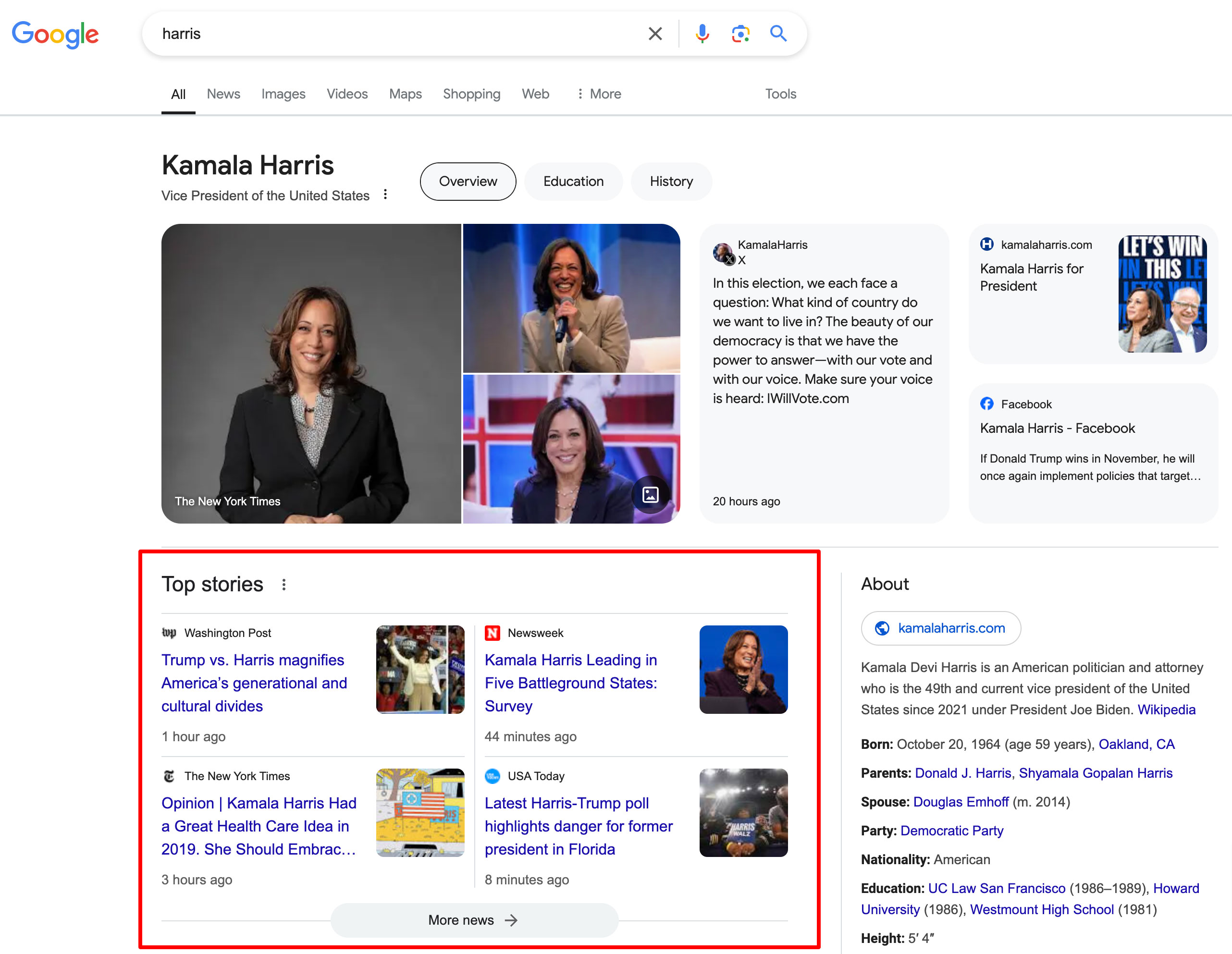Viewport: 1232px width, 954px height.
Task: Open the kamalaharris.com link in About section
Action: pyautogui.click(x=940, y=628)
